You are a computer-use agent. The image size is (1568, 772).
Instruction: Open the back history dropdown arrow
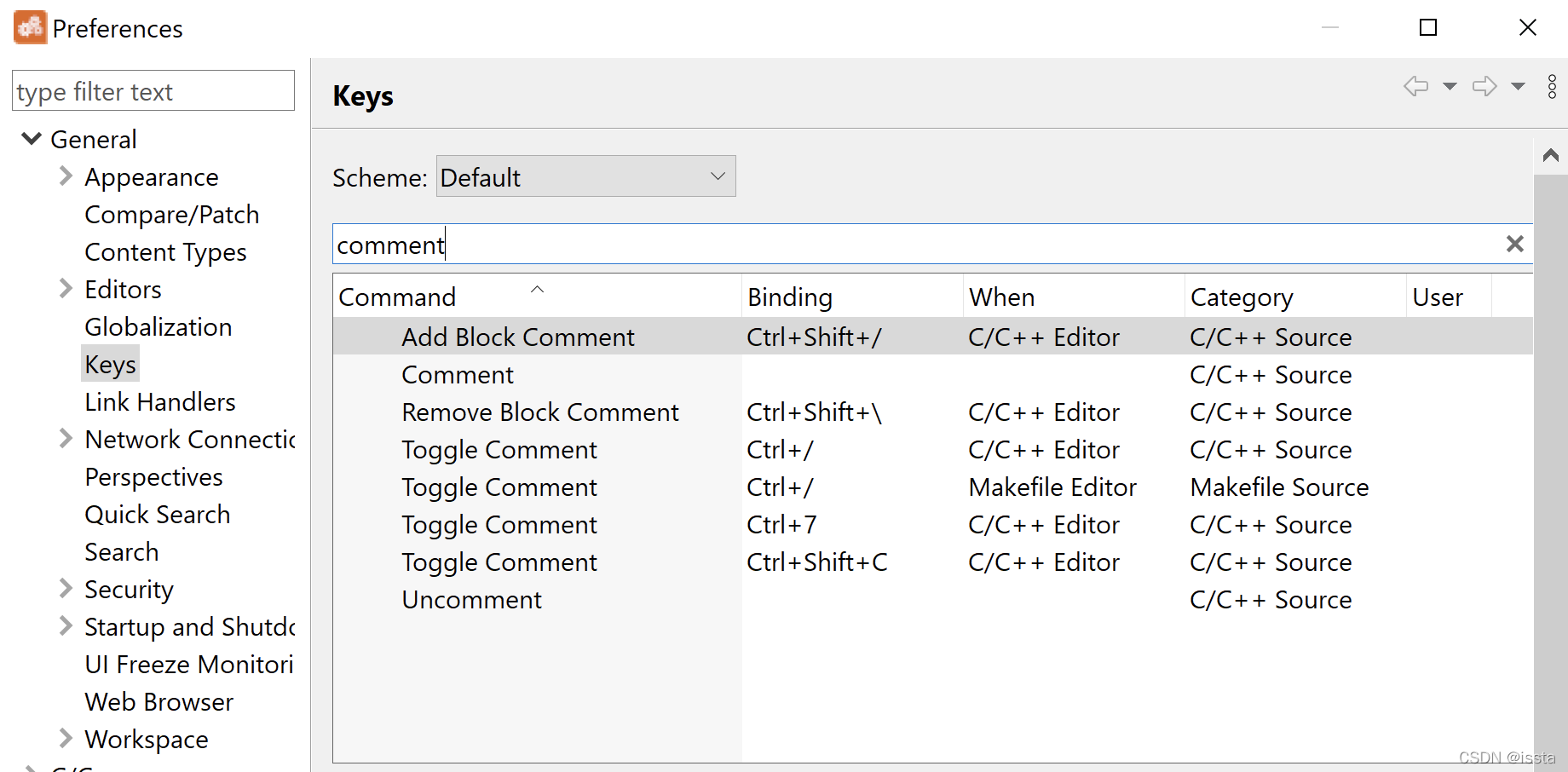[1450, 86]
